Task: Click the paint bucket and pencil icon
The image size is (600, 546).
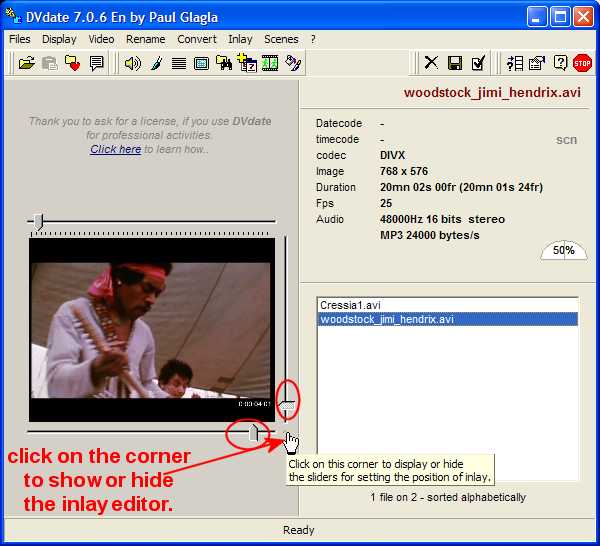Action: point(293,63)
